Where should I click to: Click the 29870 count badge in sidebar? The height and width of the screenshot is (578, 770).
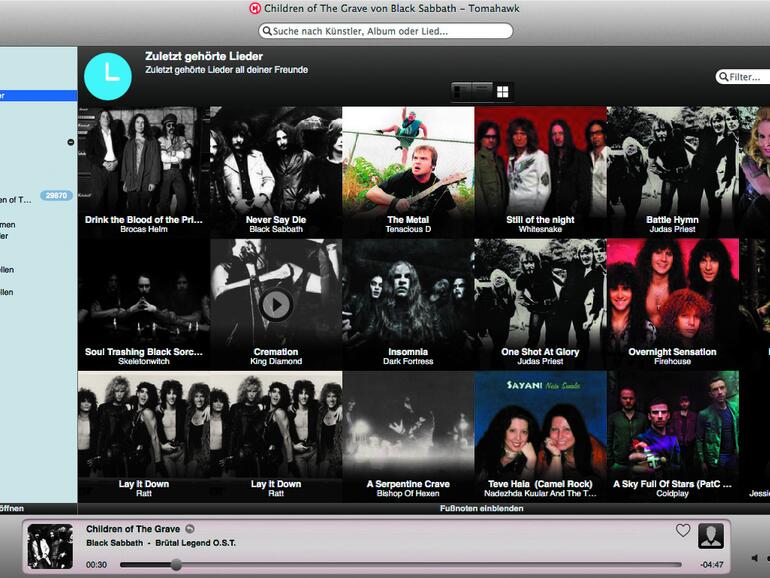[x=56, y=195]
